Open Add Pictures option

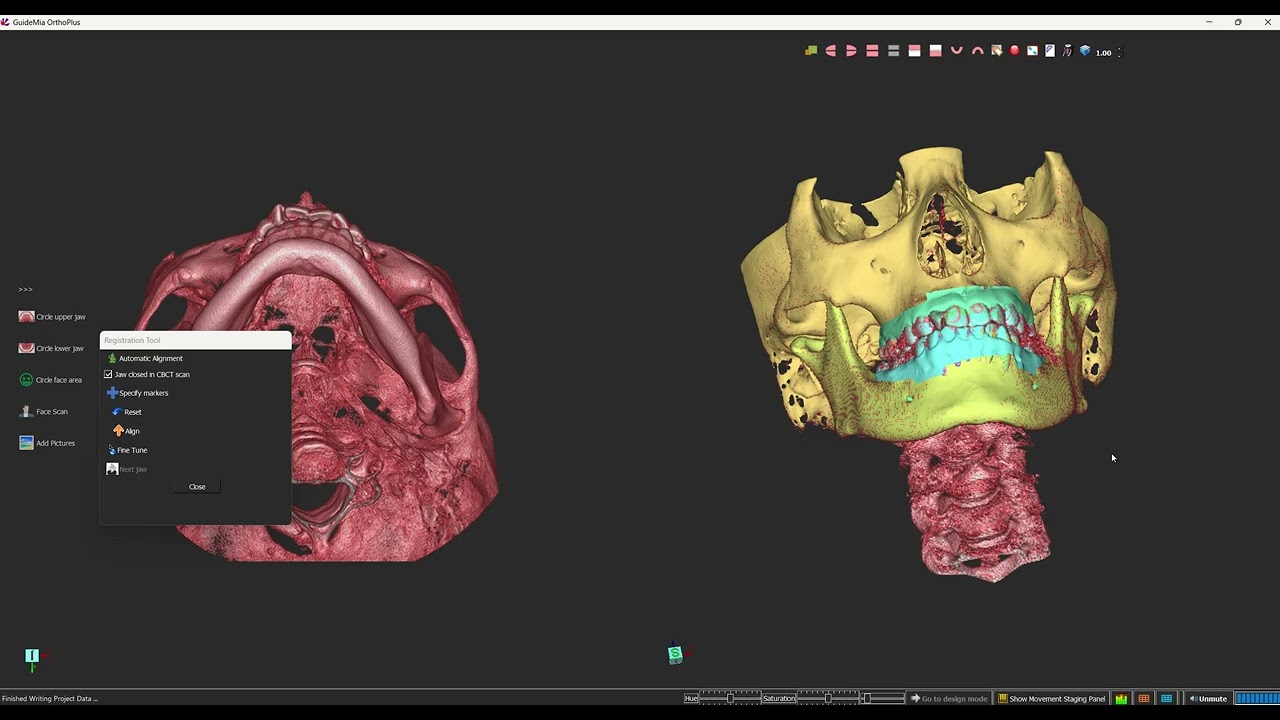click(x=47, y=443)
